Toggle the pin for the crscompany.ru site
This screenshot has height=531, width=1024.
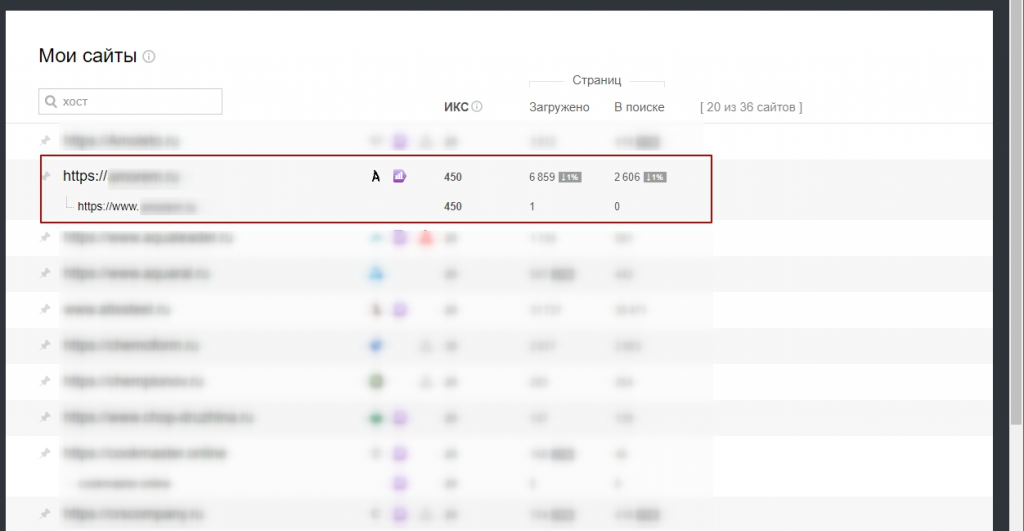tap(45, 515)
